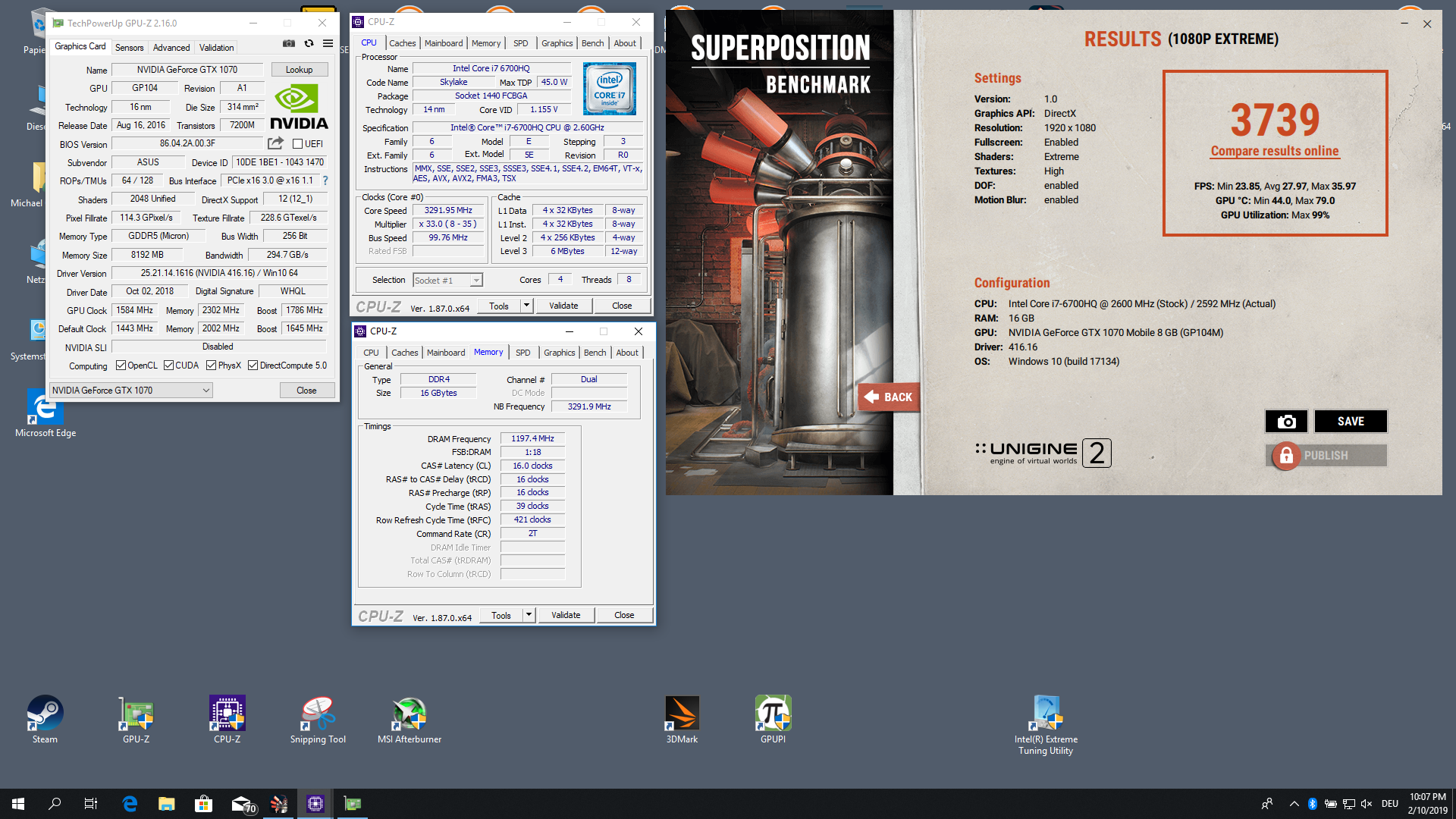Toggle the UEFI checkbox in GPU-Z
The width and height of the screenshot is (1456, 819).
click(298, 144)
